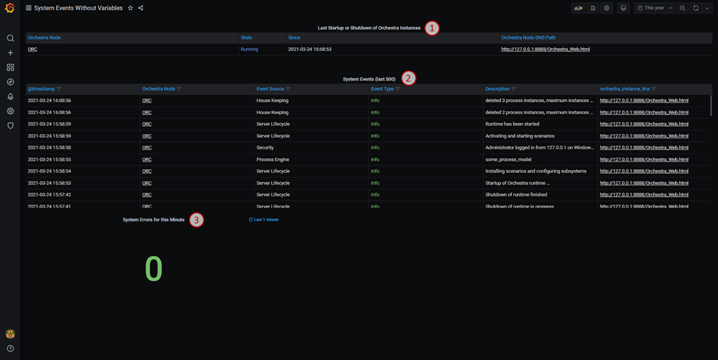Open the Orchestra Node column filter in events

(179, 89)
